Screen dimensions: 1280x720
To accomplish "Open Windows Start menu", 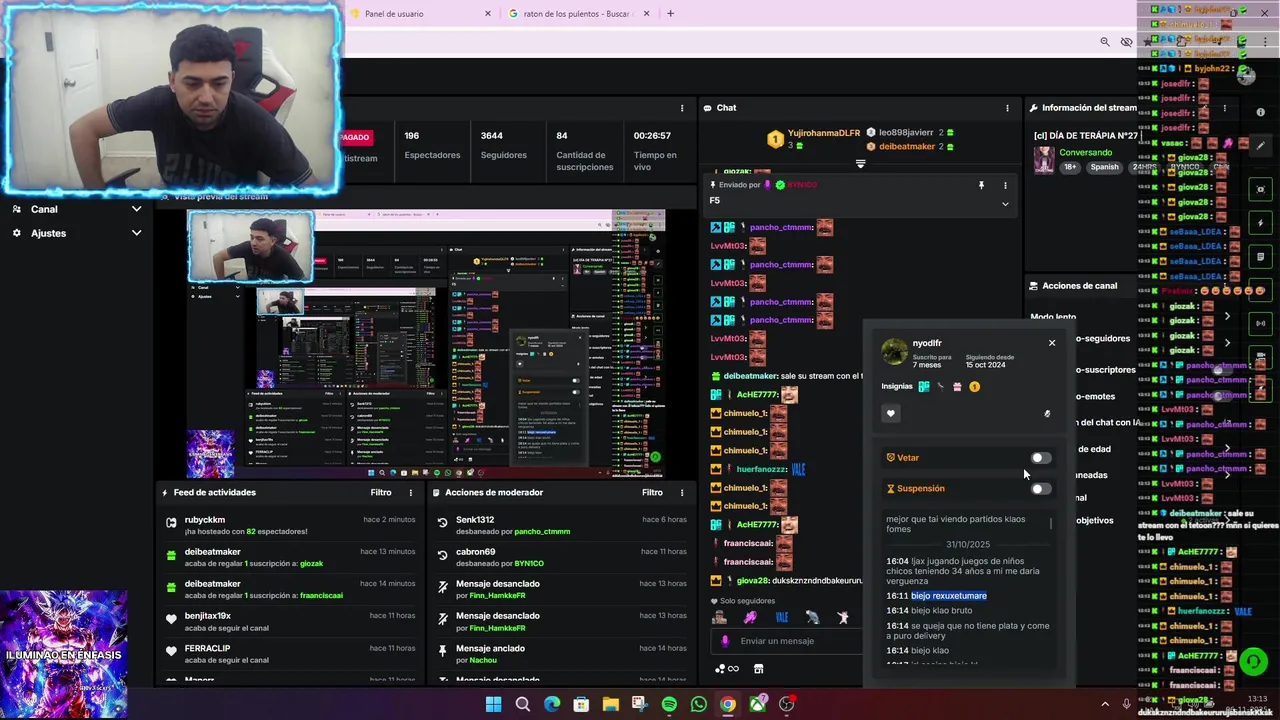I will click(493, 704).
